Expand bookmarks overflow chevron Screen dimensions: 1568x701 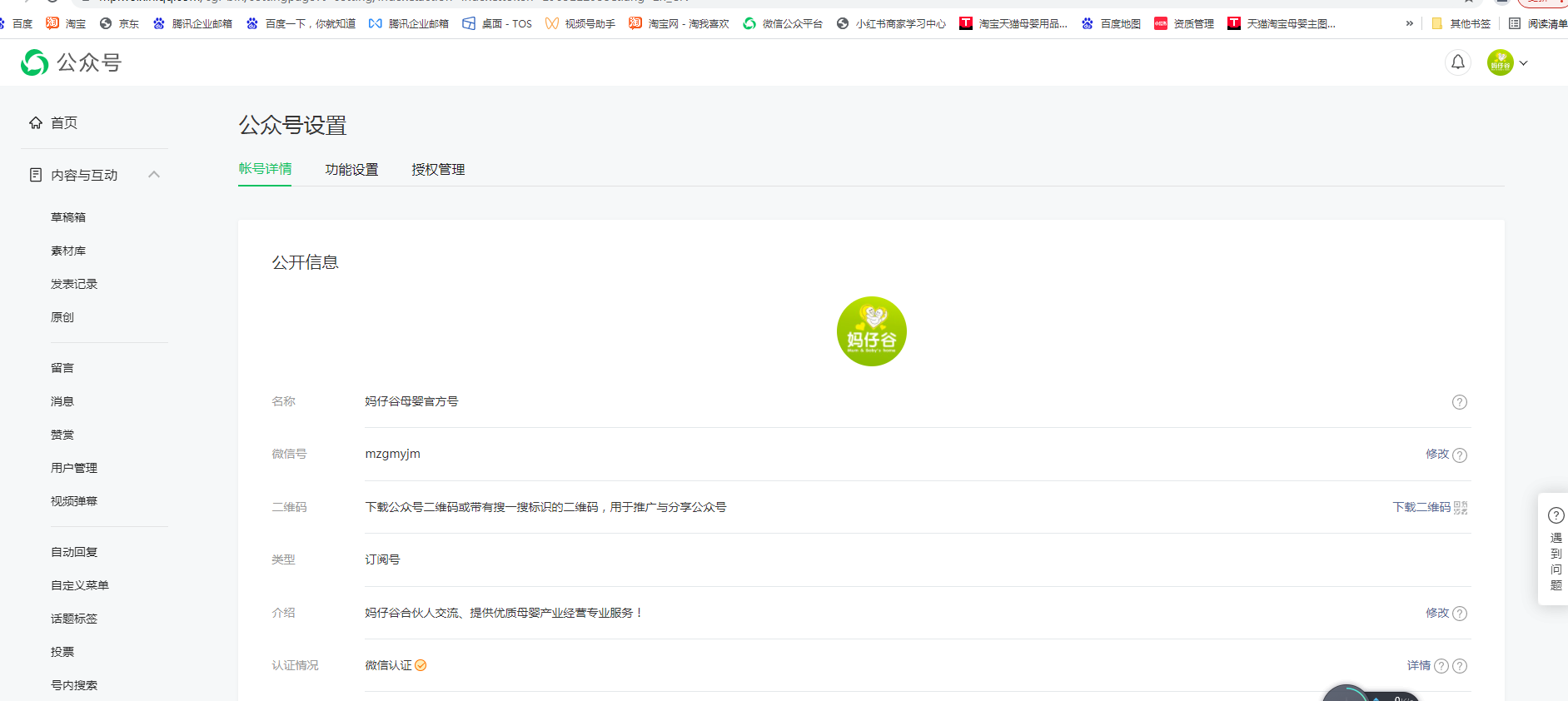[1409, 23]
